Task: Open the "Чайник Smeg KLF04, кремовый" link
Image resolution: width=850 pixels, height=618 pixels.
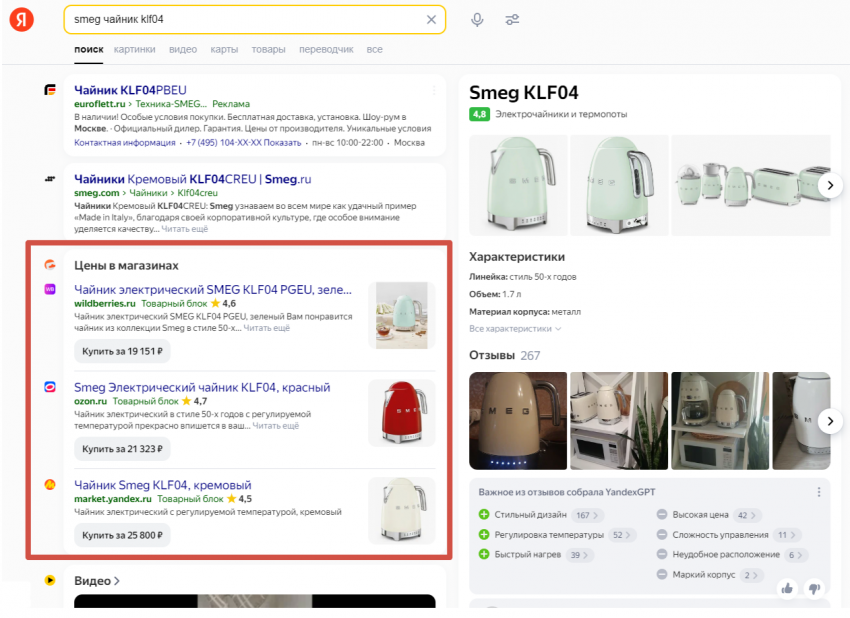Action: tap(163, 485)
